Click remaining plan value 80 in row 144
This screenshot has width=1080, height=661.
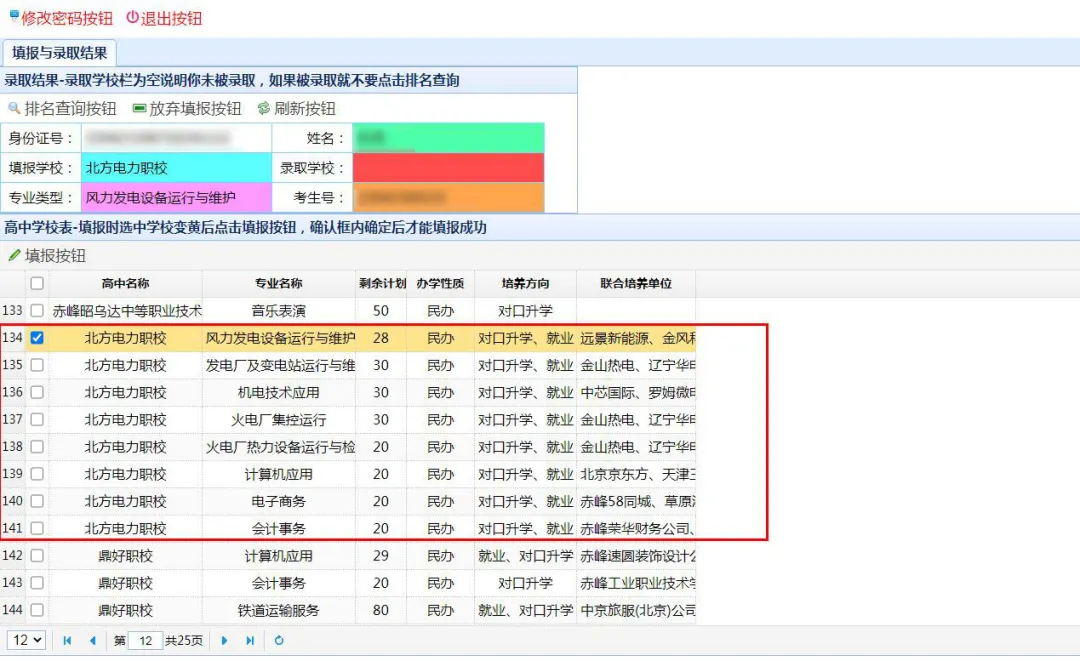coord(381,610)
